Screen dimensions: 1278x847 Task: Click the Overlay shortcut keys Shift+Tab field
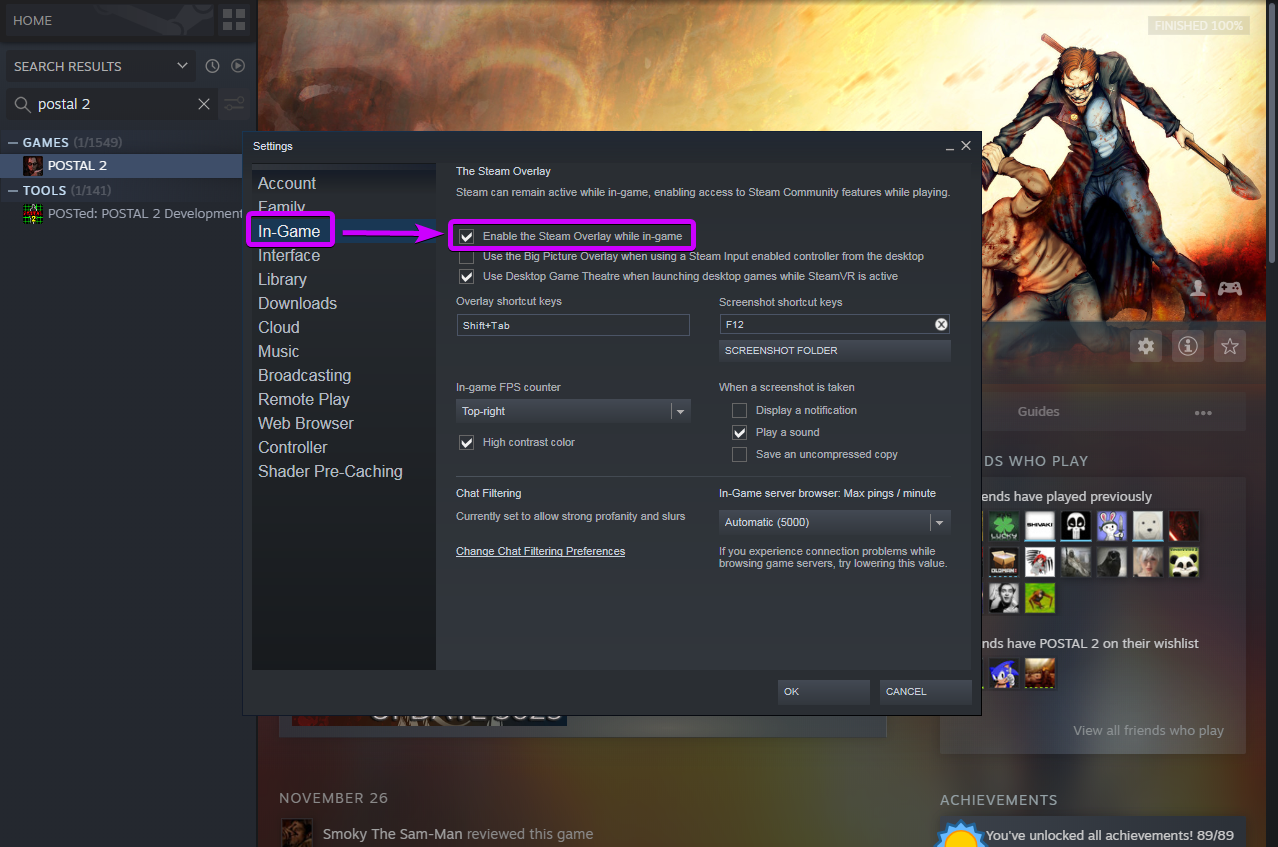point(573,325)
